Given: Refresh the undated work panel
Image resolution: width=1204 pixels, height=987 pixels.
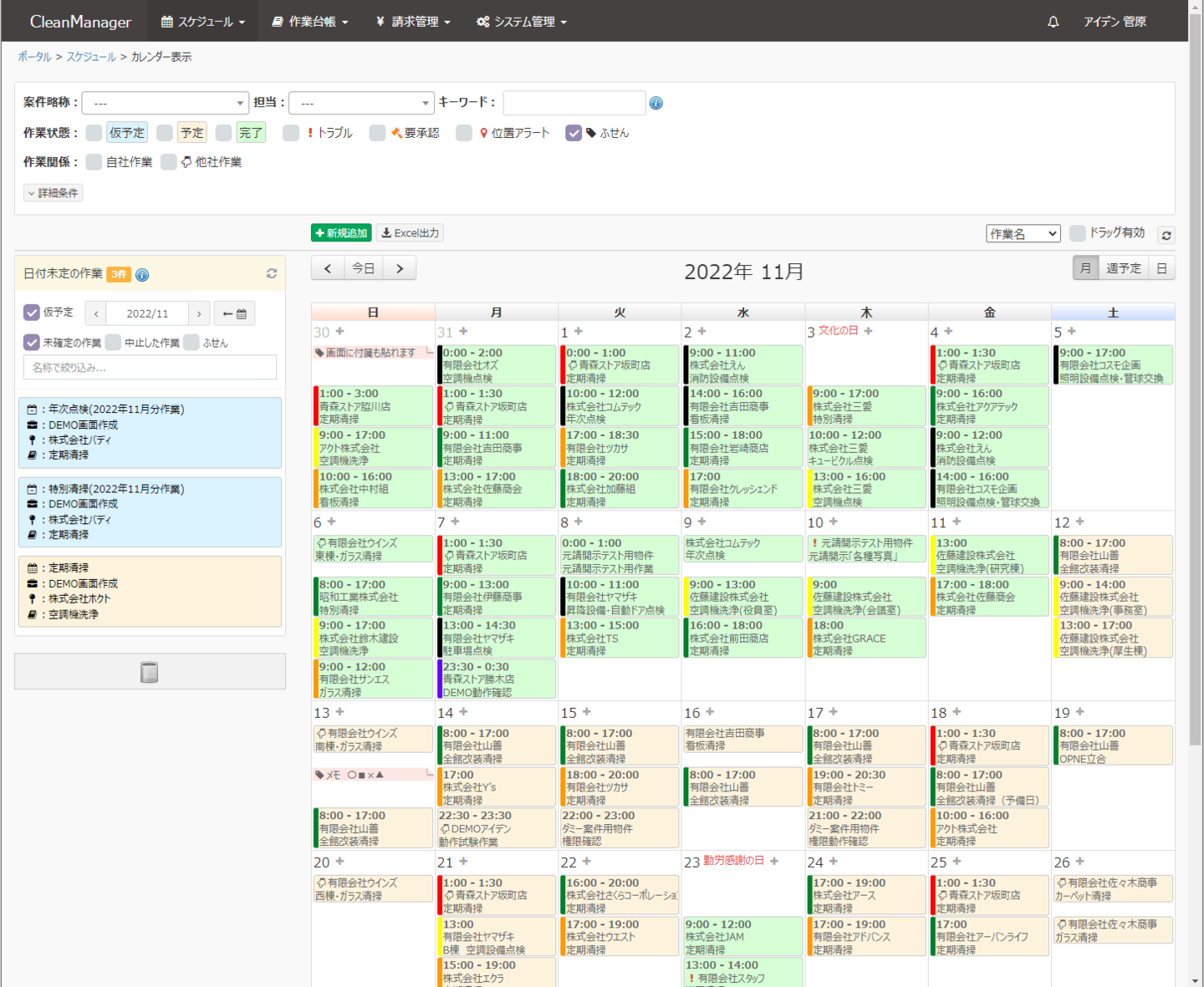Looking at the screenshot, I should click(x=272, y=273).
